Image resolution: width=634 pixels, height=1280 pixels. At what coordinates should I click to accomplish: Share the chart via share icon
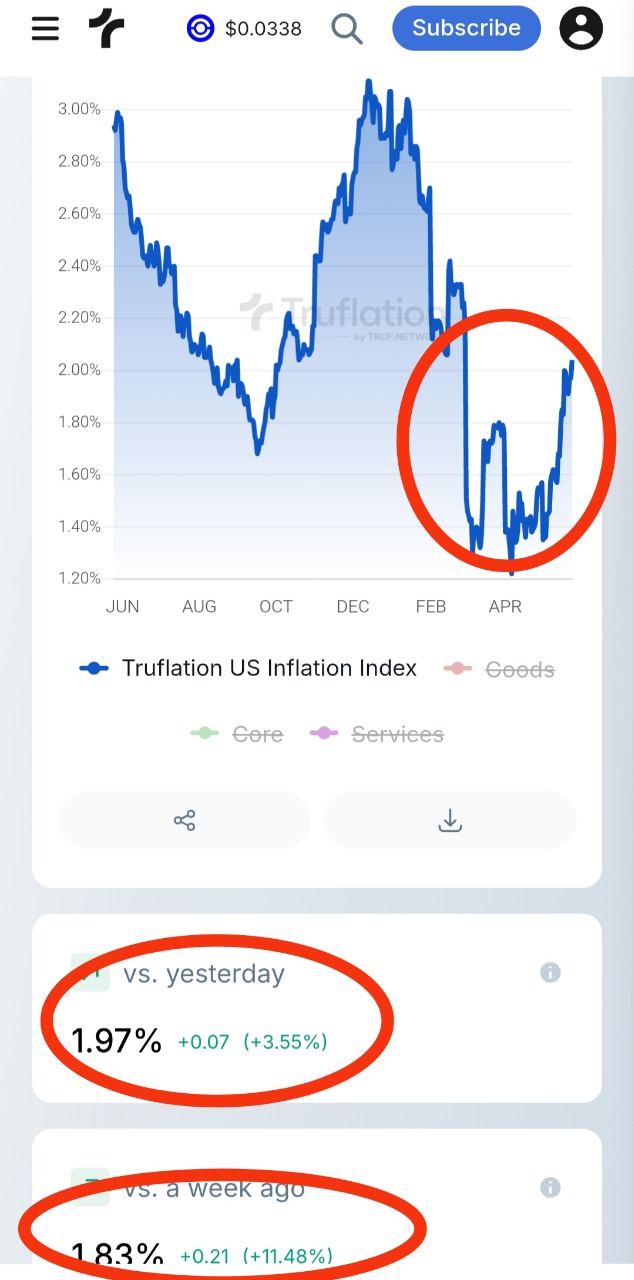tap(184, 821)
